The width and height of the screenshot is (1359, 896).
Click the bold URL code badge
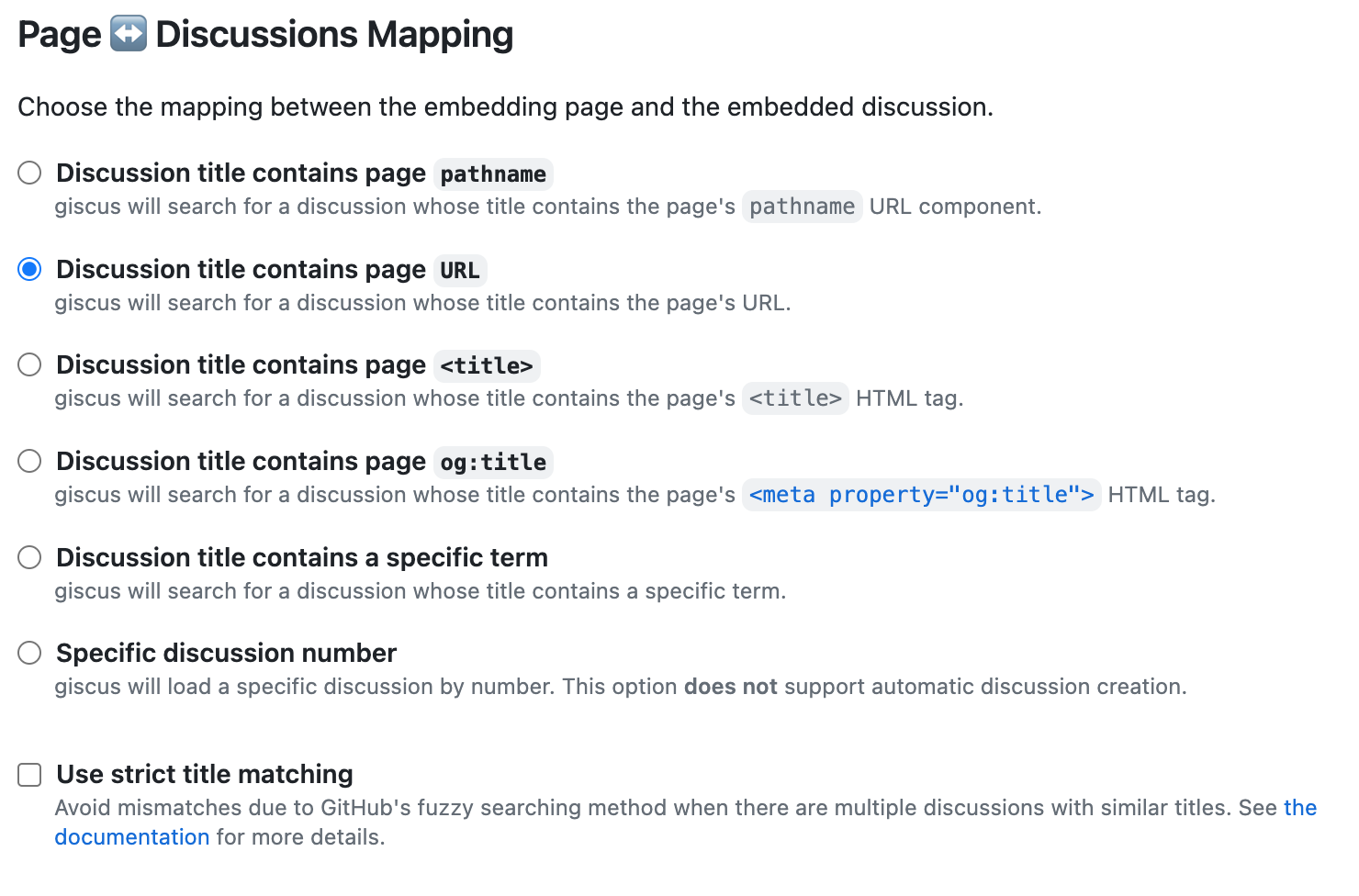tap(459, 270)
